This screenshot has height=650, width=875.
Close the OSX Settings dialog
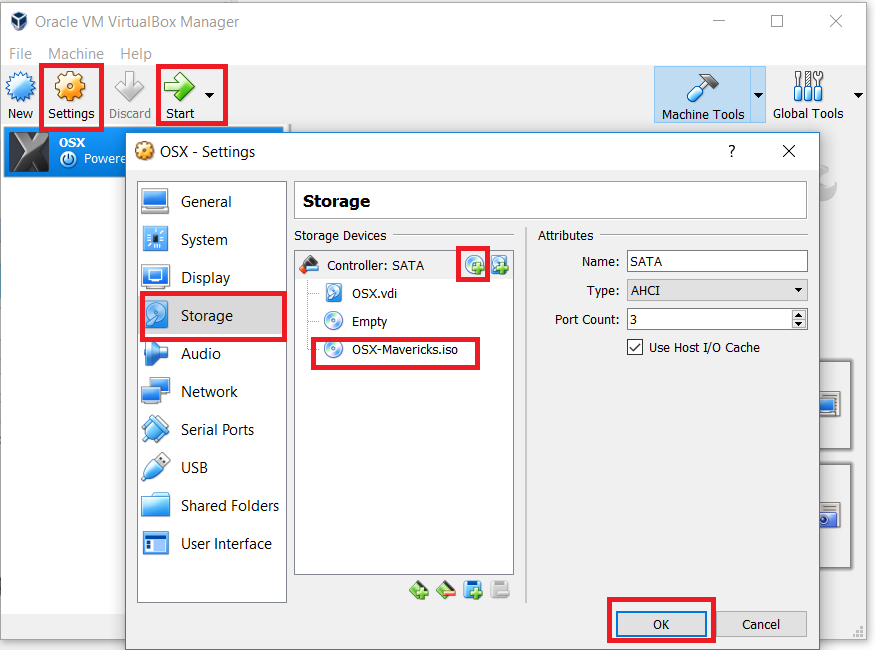coord(789,151)
